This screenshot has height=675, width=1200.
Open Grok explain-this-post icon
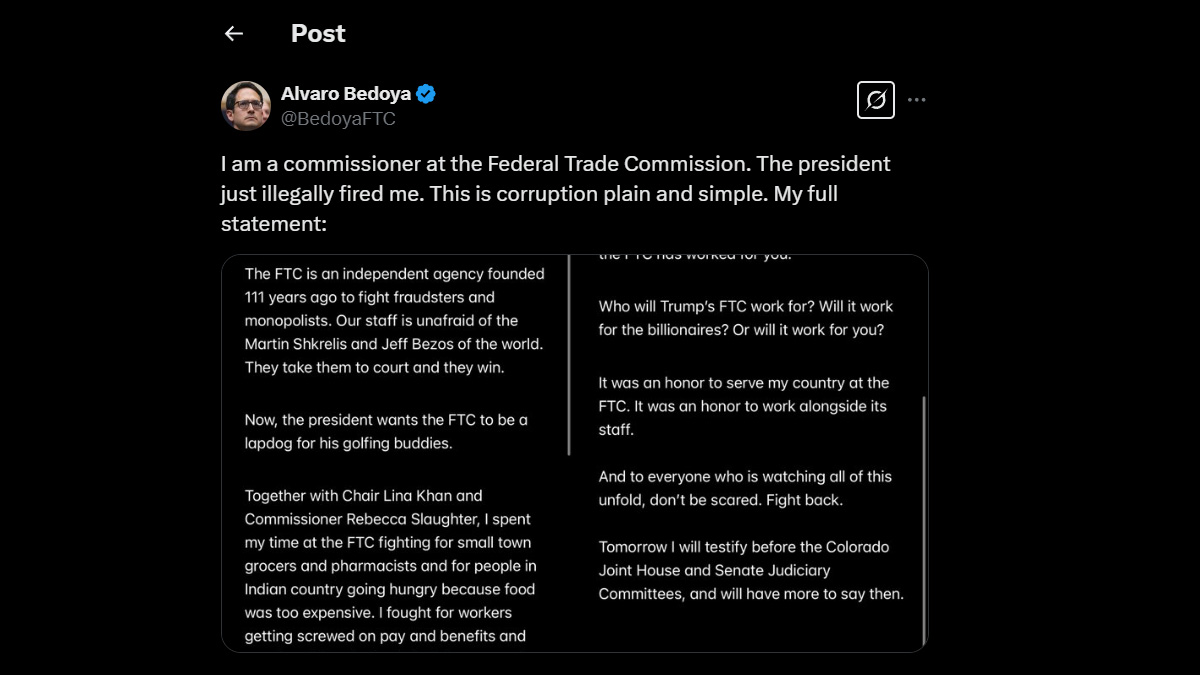click(876, 100)
